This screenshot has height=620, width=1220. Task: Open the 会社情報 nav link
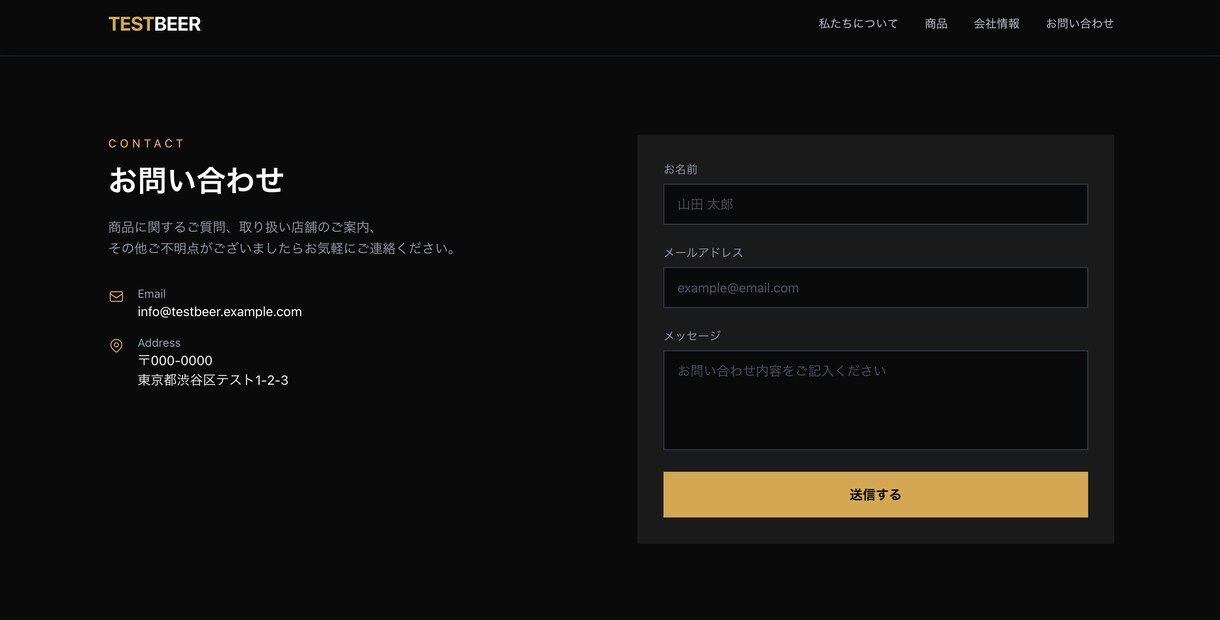997,24
